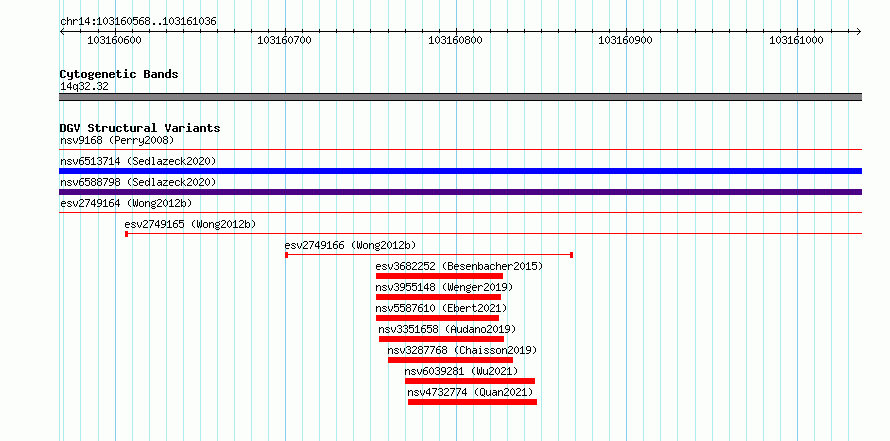The height and width of the screenshot is (441, 890).
Task: Click the 14q32.32 band label
Action: tap(84, 87)
